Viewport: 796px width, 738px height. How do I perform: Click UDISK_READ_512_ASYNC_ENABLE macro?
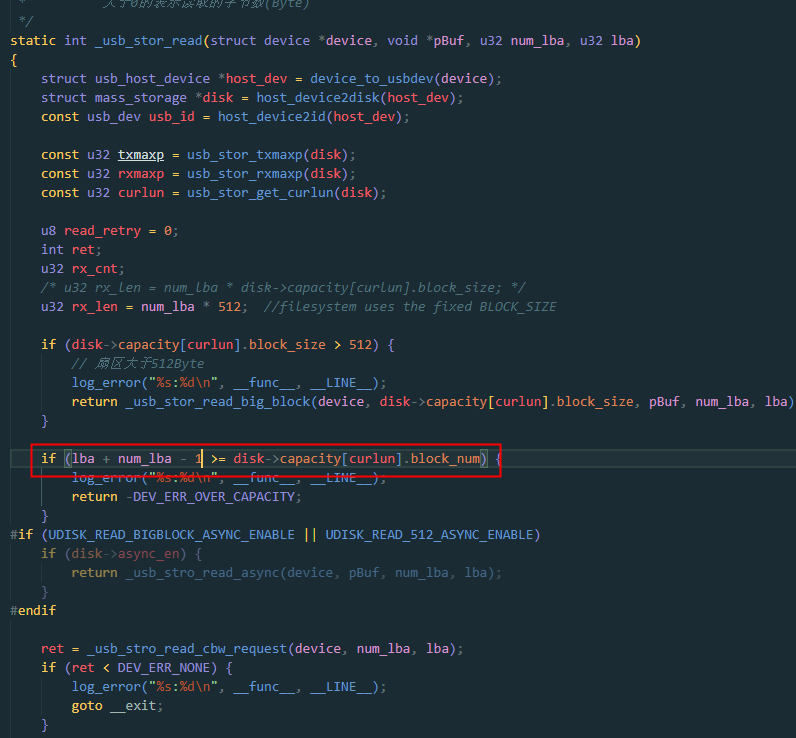(429, 535)
